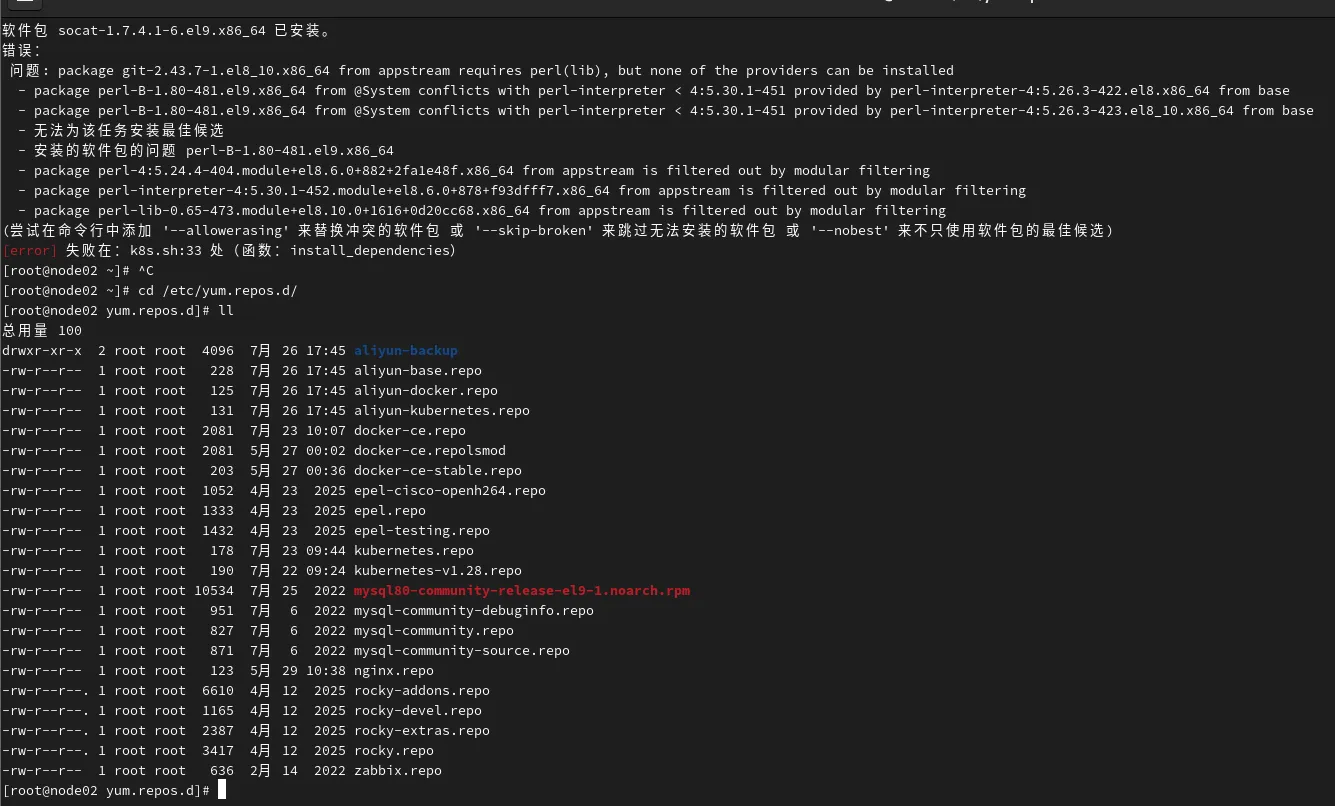Click the rocky.repo file name
The height and width of the screenshot is (806, 1335).
click(x=394, y=750)
